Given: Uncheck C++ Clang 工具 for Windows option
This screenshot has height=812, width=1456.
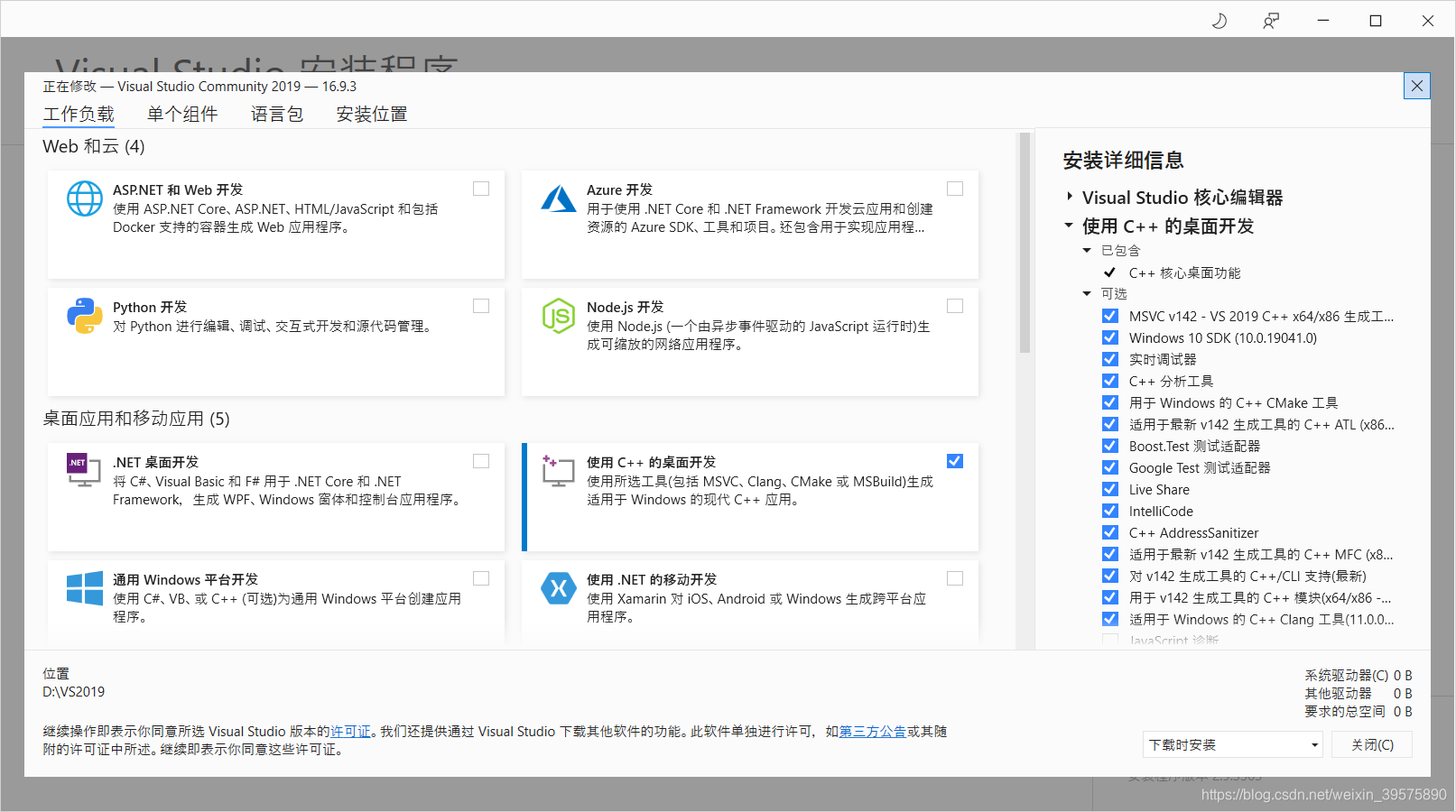Looking at the screenshot, I should 1110,619.
